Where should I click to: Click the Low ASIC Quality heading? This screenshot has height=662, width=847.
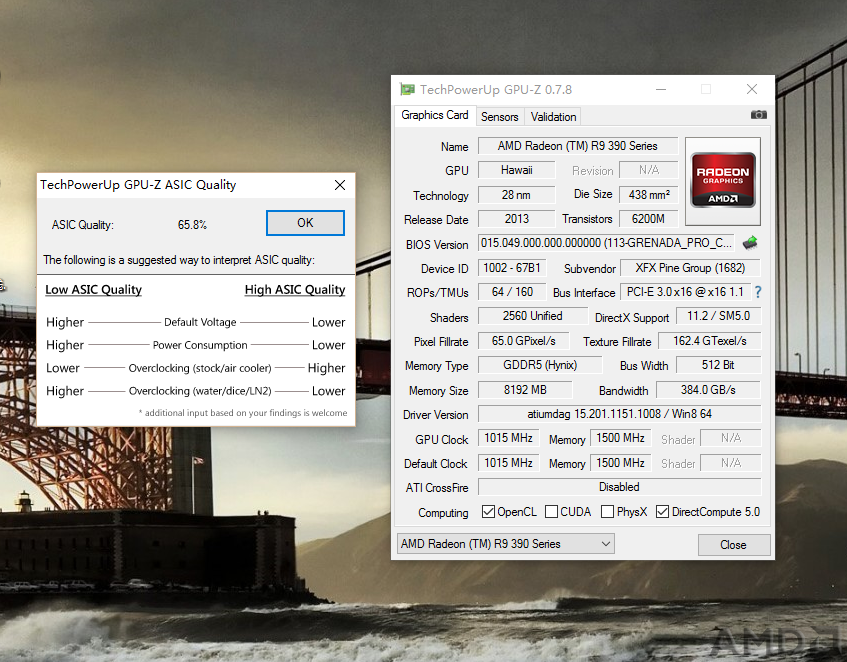[x=93, y=290]
